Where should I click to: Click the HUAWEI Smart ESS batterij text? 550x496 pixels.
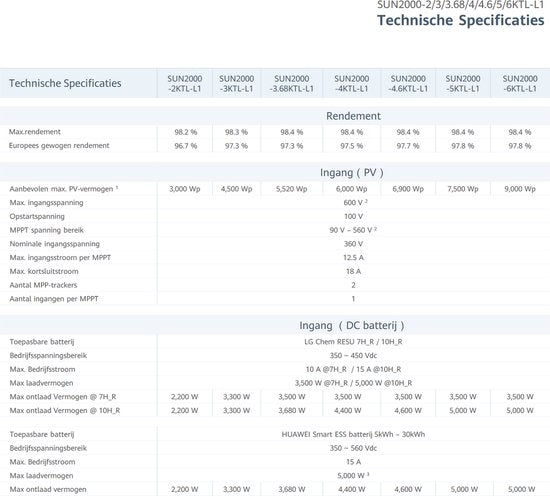[x=353, y=434]
